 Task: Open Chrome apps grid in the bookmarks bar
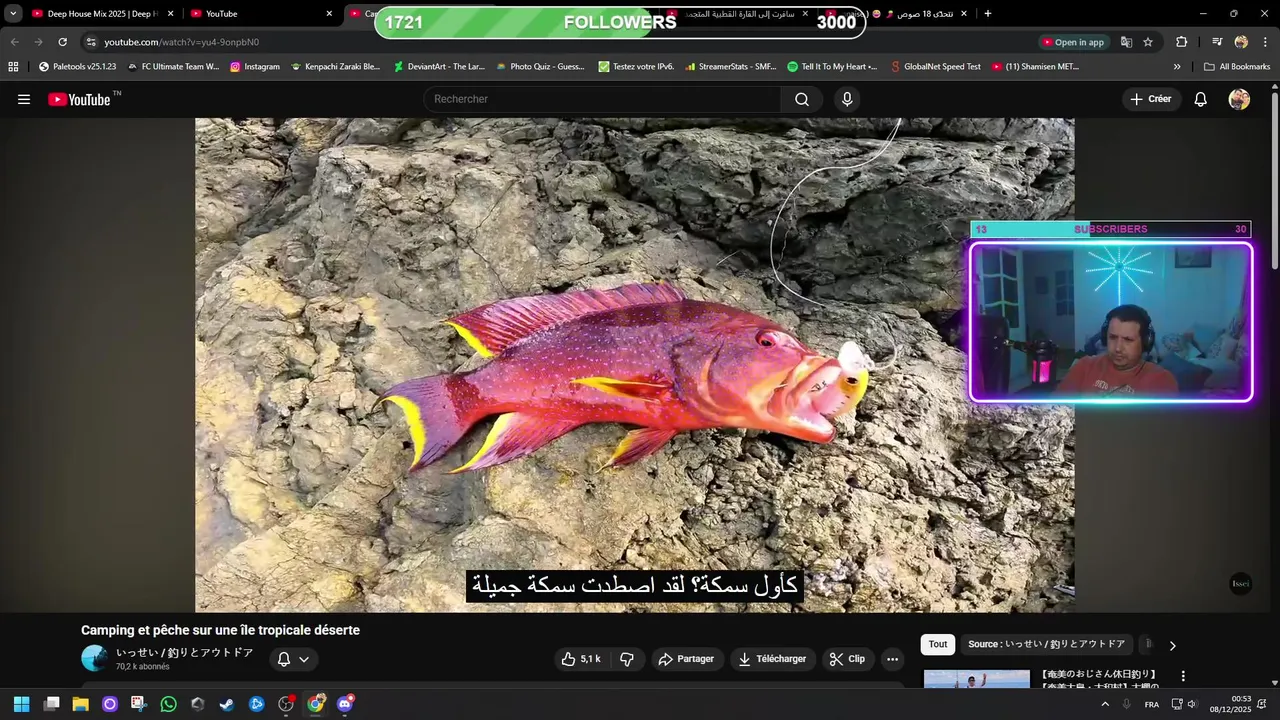pos(13,67)
